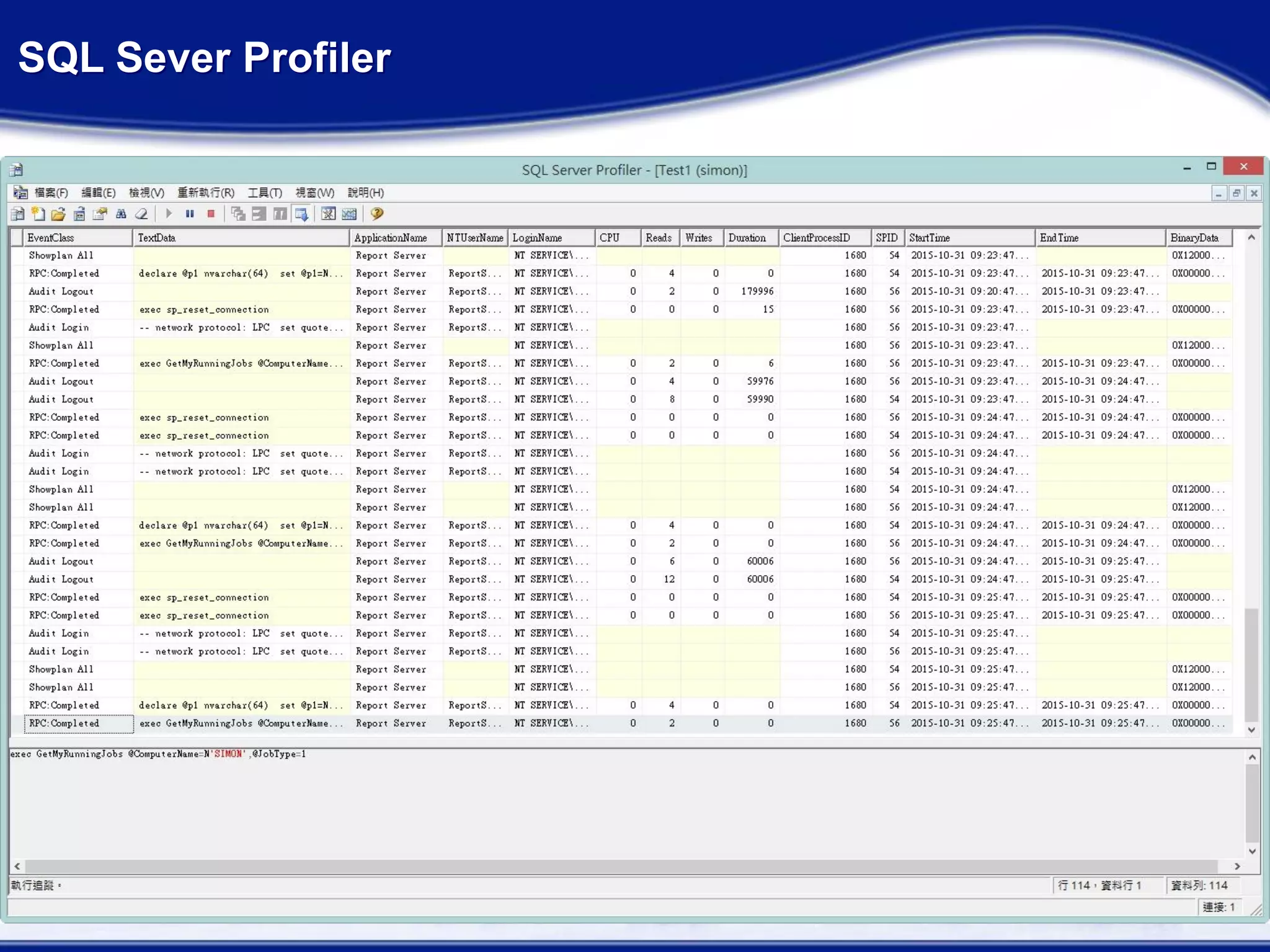Click the status bar text 資料列: 114

click(x=1199, y=886)
